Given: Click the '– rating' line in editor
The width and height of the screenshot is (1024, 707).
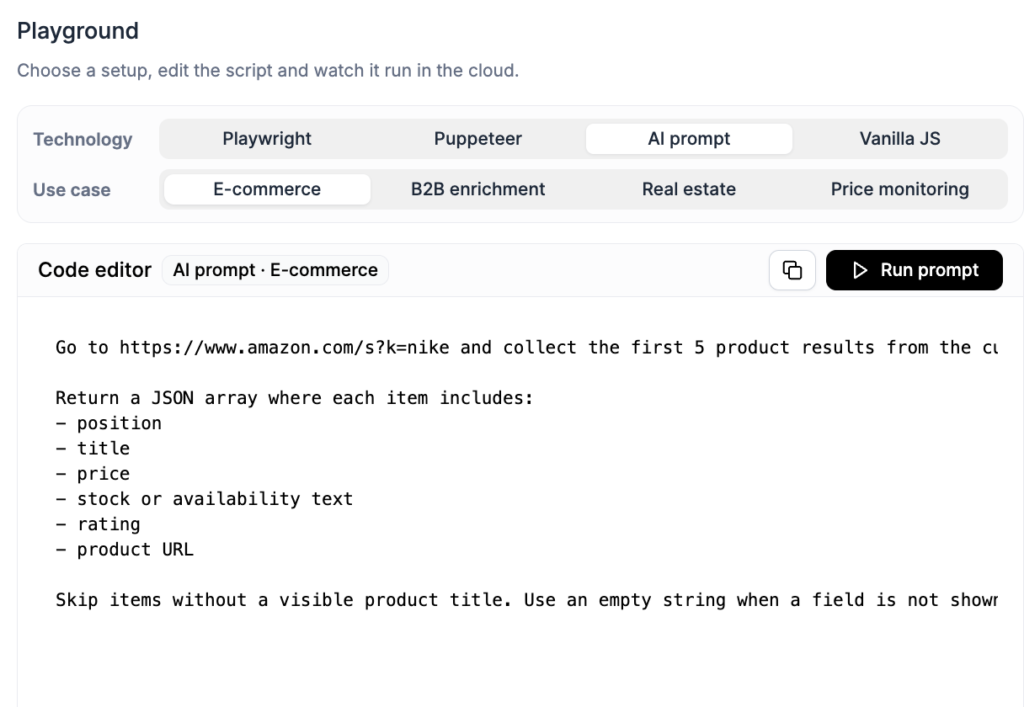Looking at the screenshot, I should [x=98, y=524].
